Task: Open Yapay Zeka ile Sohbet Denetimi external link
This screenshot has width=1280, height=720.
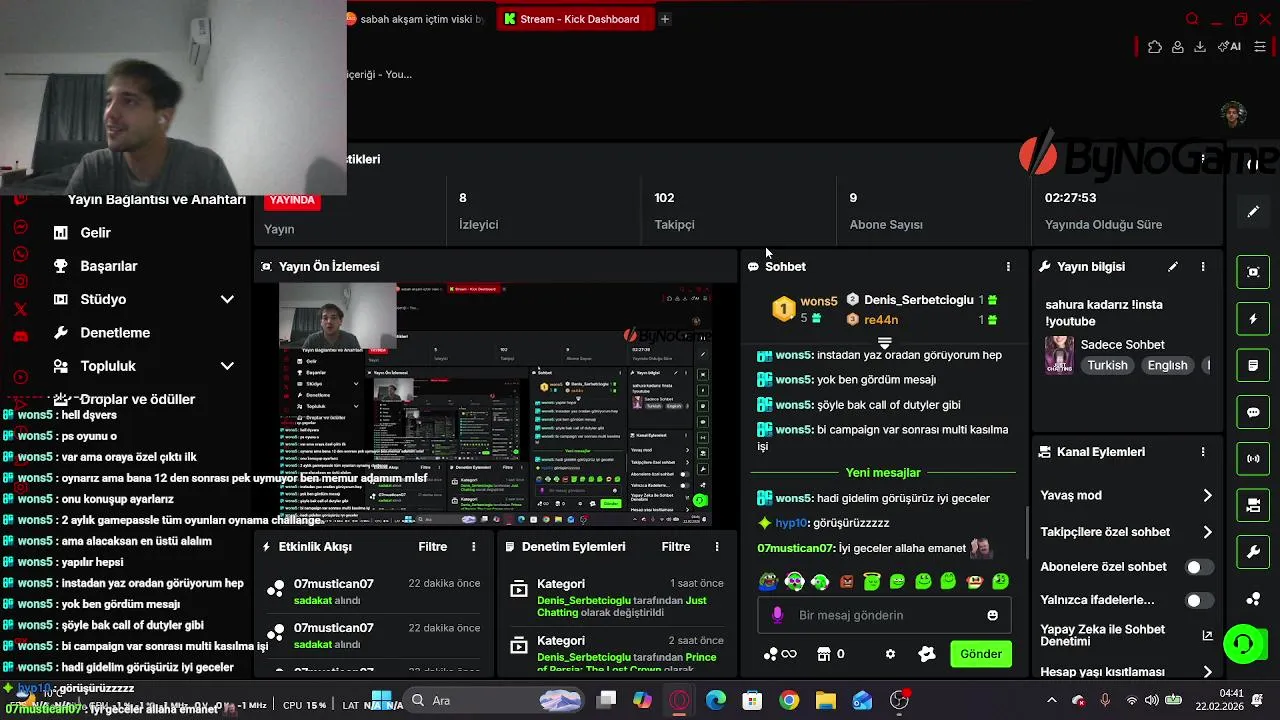Action: [1207, 636]
